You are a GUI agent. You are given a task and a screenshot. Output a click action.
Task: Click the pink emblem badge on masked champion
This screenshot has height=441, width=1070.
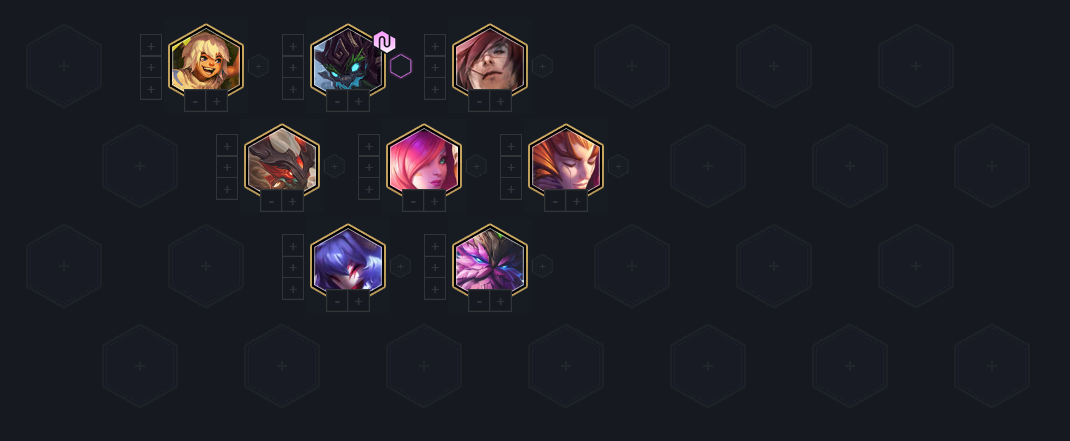point(385,42)
